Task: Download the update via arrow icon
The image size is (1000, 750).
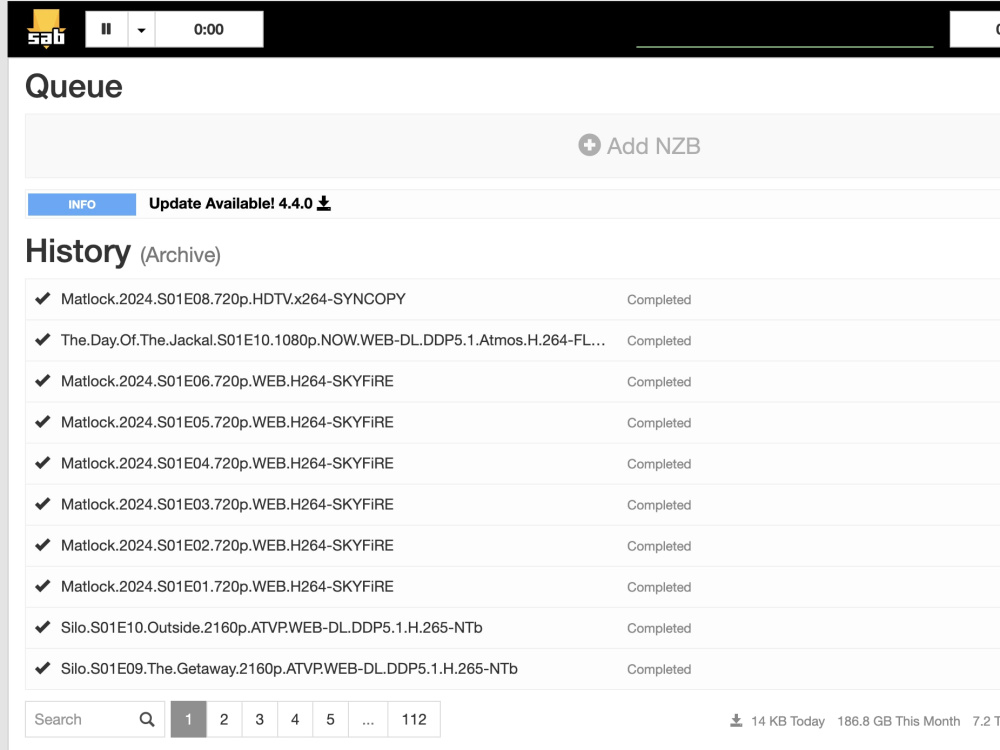Action: (324, 203)
